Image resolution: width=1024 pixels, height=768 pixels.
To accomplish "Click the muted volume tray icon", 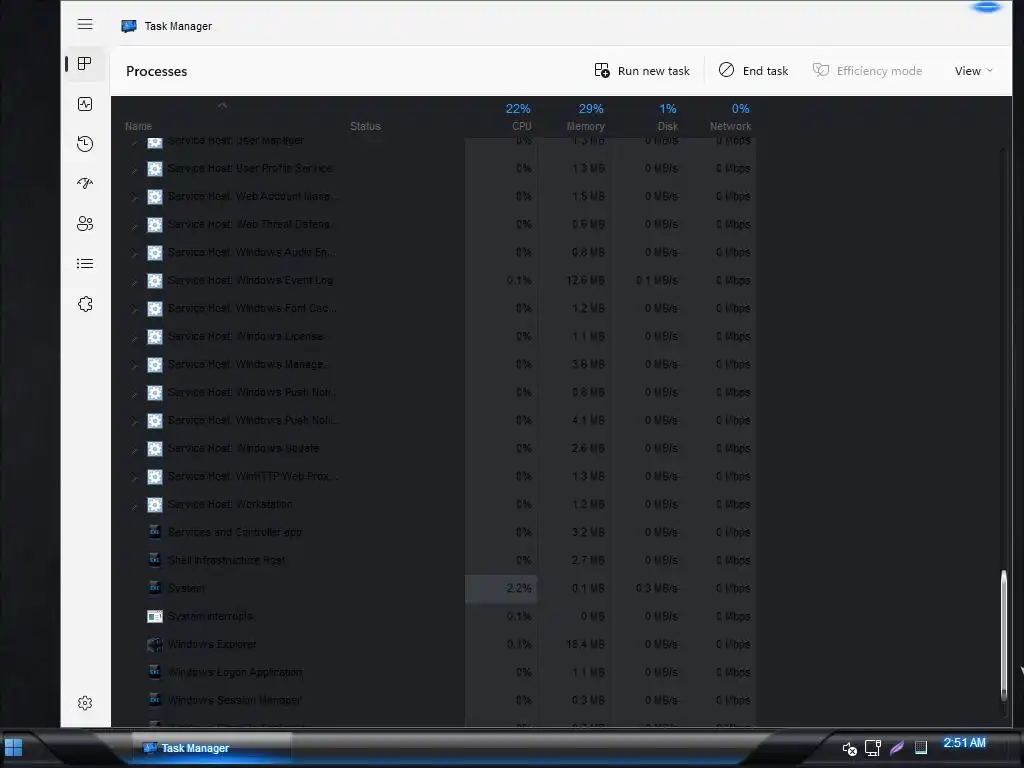I will [x=849, y=748].
